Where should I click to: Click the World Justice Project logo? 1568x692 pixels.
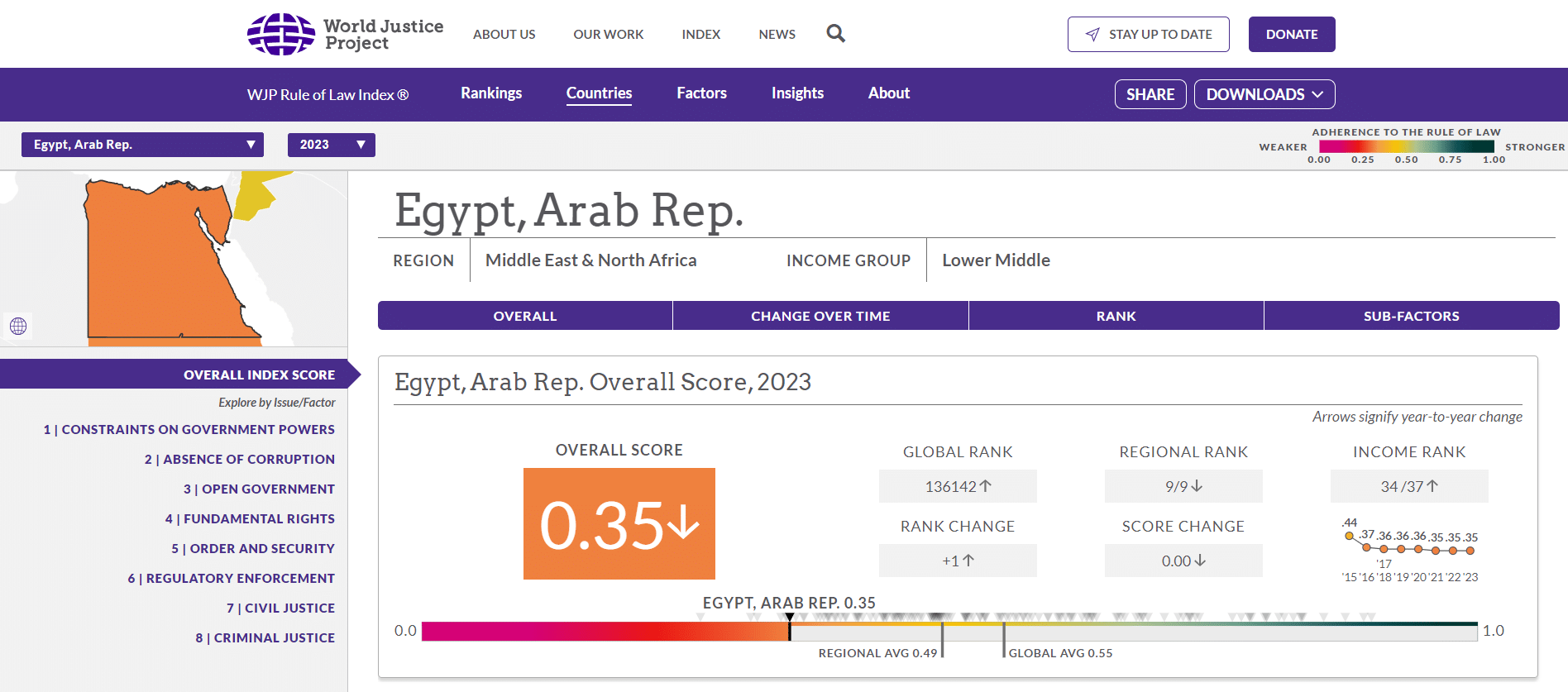[x=346, y=34]
